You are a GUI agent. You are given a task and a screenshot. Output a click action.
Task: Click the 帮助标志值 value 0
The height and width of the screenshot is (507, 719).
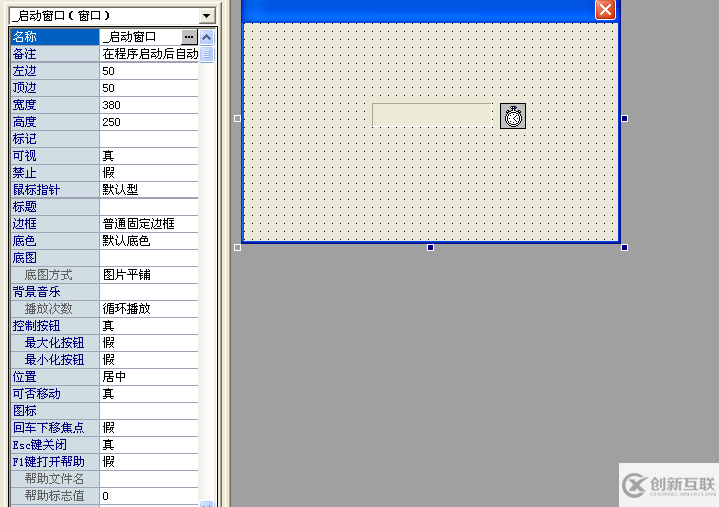coord(149,496)
